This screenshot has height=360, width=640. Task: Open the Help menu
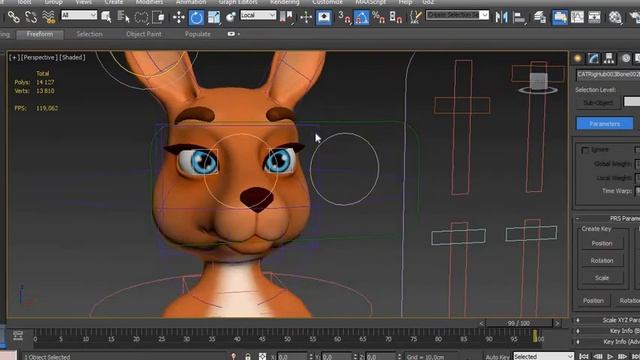(x=405, y=2)
